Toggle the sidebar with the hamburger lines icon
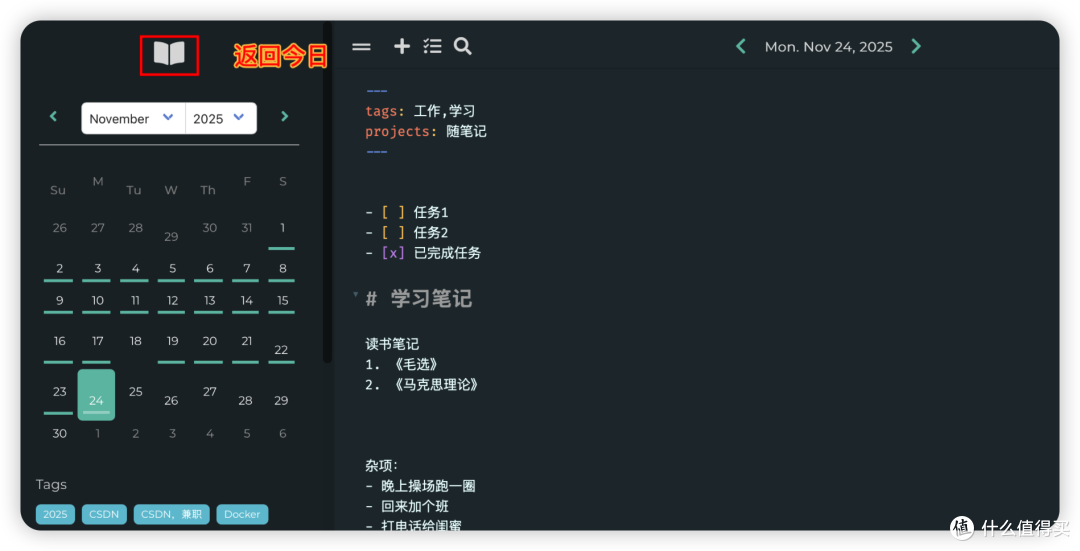Screen dimensions: 1080x551 click(362, 47)
